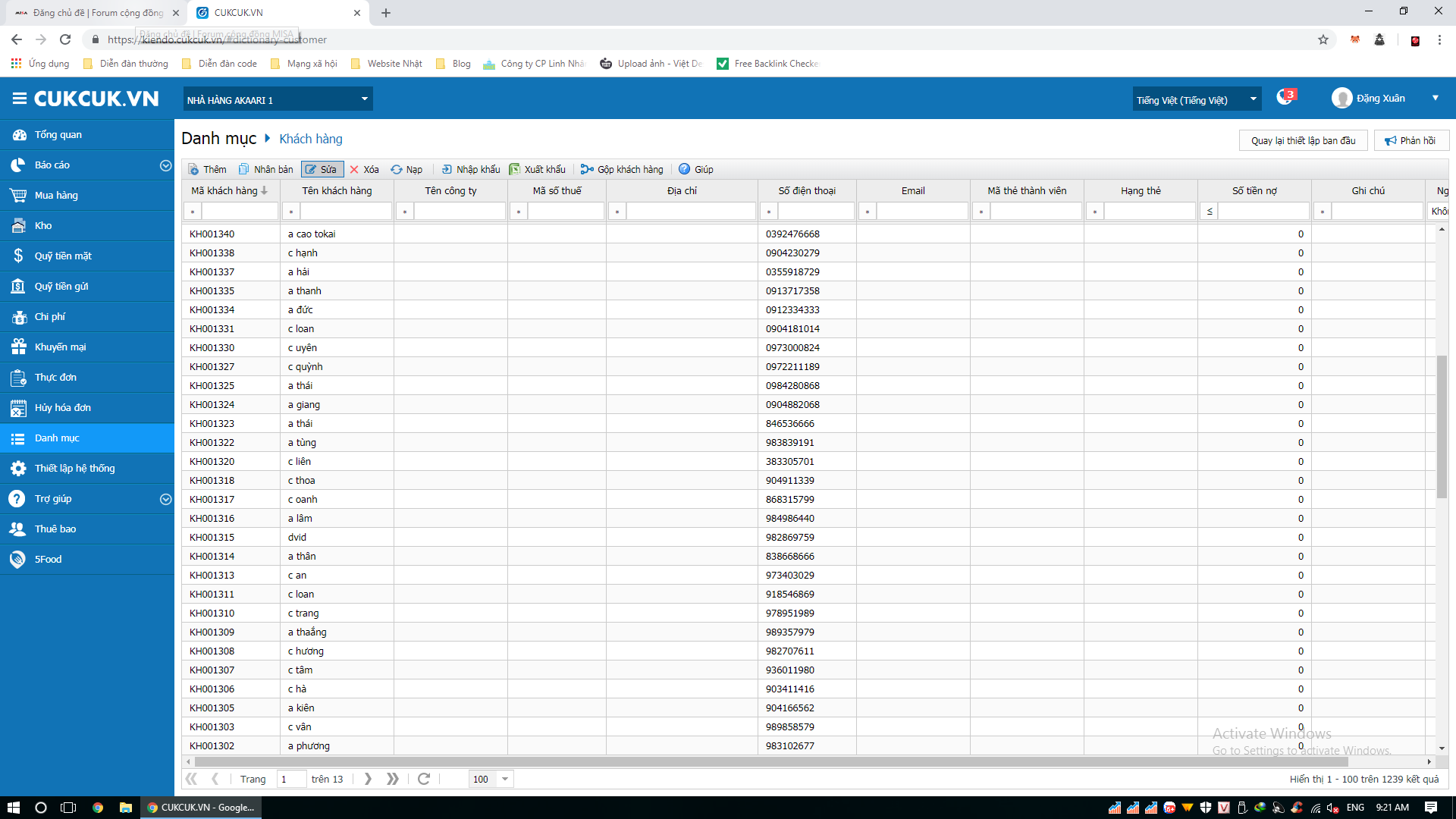Click Gộp khách hàng merge icon
This screenshot has width=1456, height=819.
pyautogui.click(x=587, y=169)
